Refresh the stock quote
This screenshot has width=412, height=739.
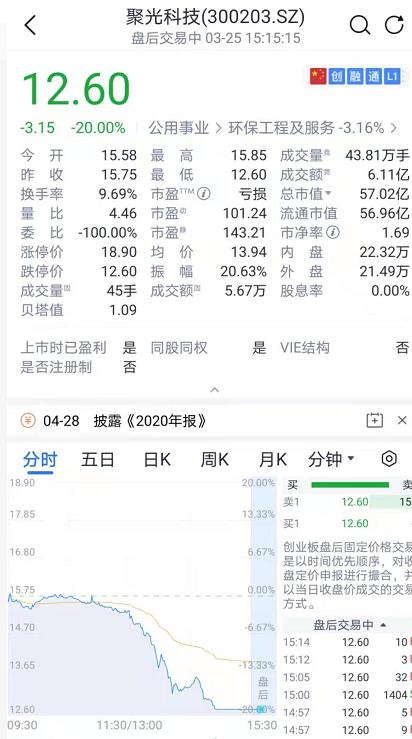pyautogui.click(x=394, y=25)
